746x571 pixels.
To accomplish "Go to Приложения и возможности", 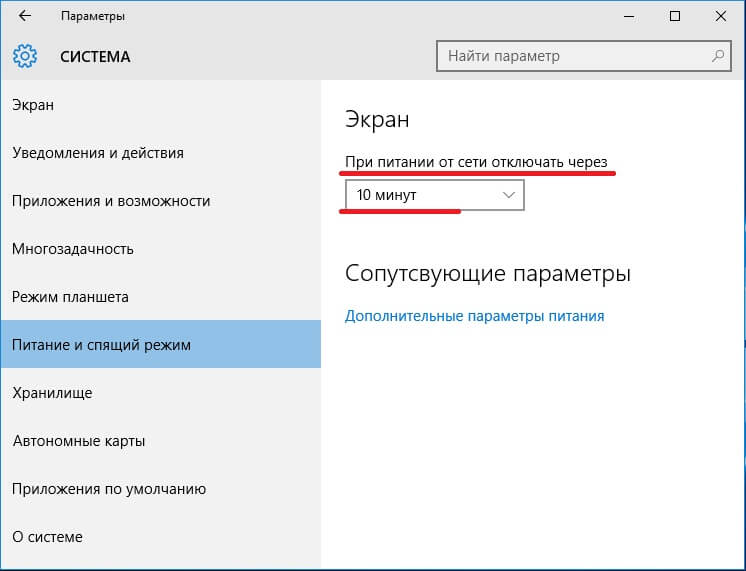I will [111, 201].
